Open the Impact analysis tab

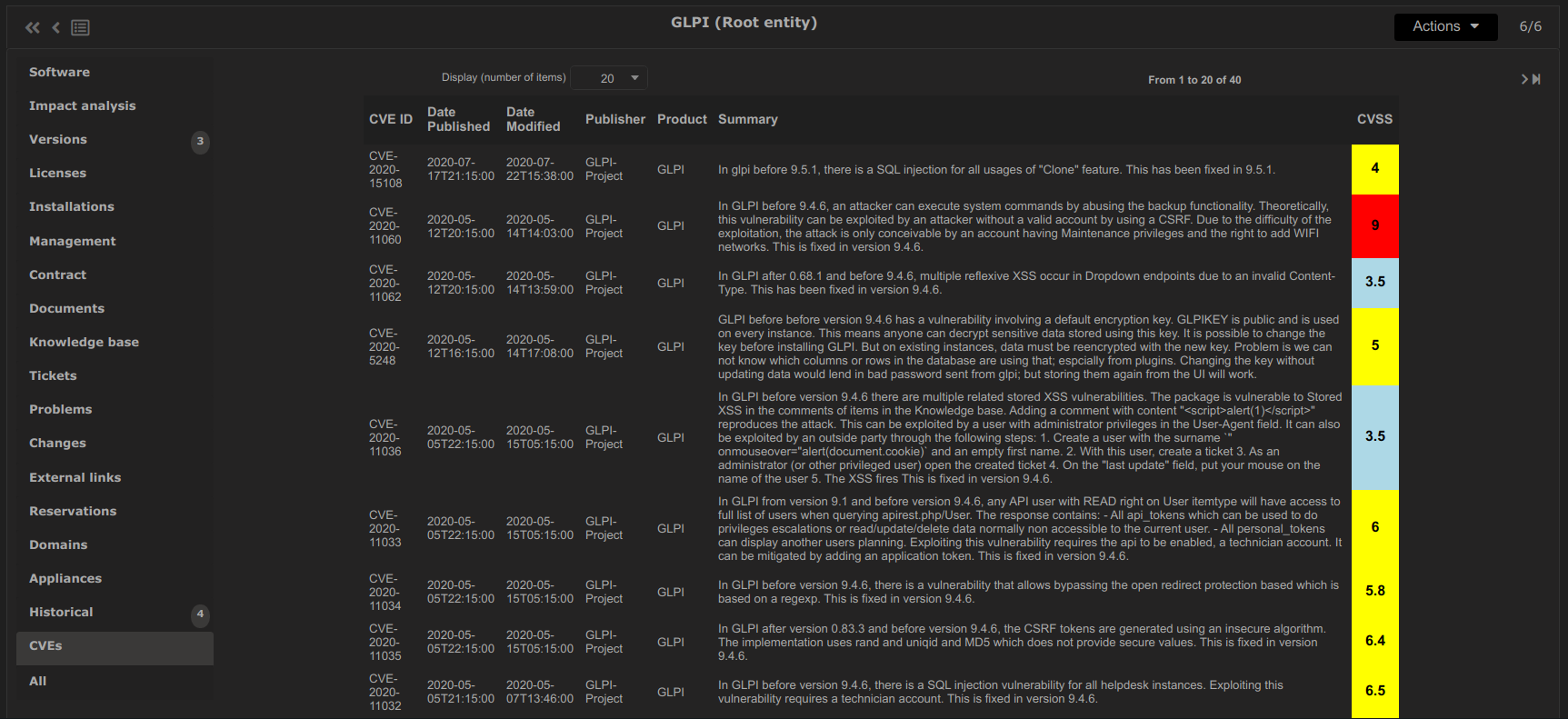tap(82, 105)
